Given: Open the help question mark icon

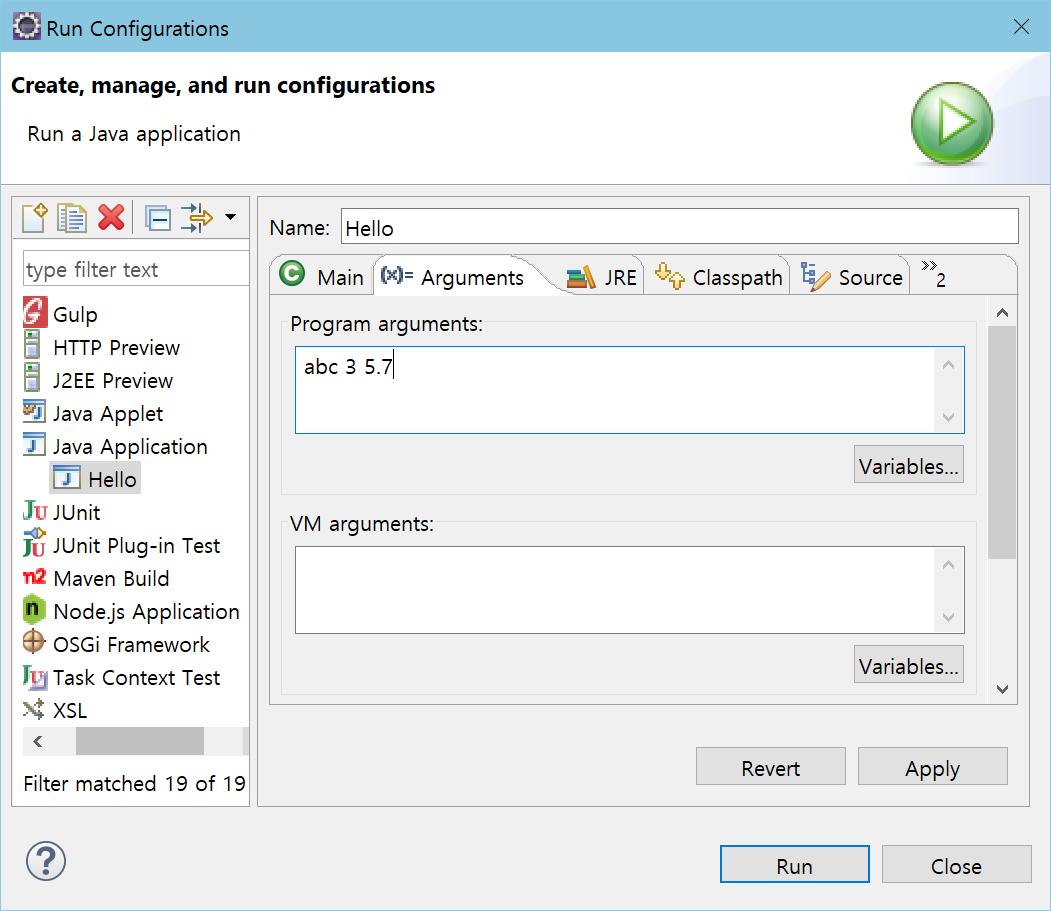Looking at the screenshot, I should 46,861.
